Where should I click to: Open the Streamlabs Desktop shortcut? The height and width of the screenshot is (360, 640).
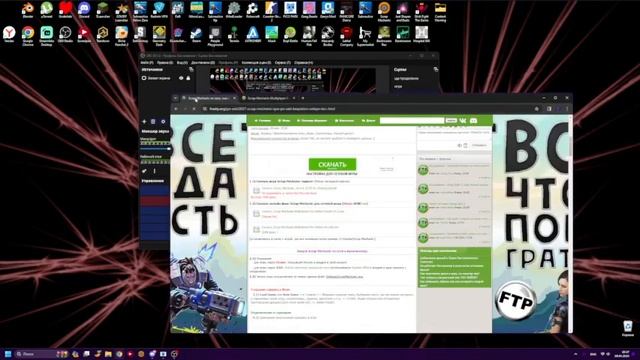[x=47, y=35]
